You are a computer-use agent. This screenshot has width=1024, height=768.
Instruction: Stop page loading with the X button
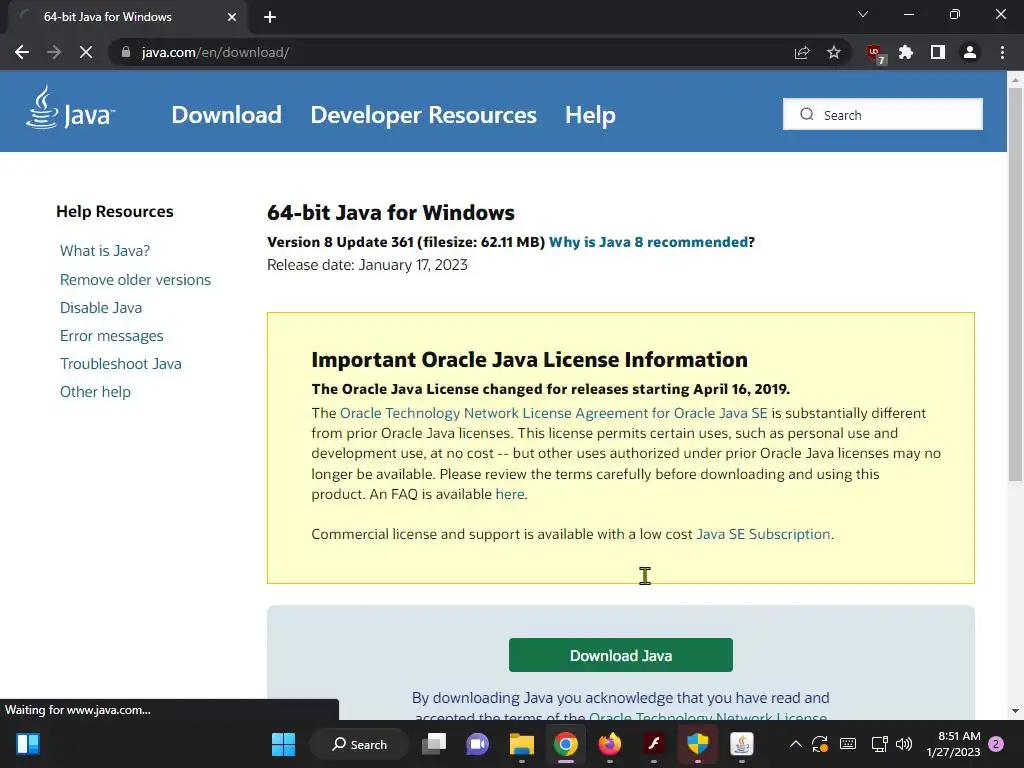point(86,52)
